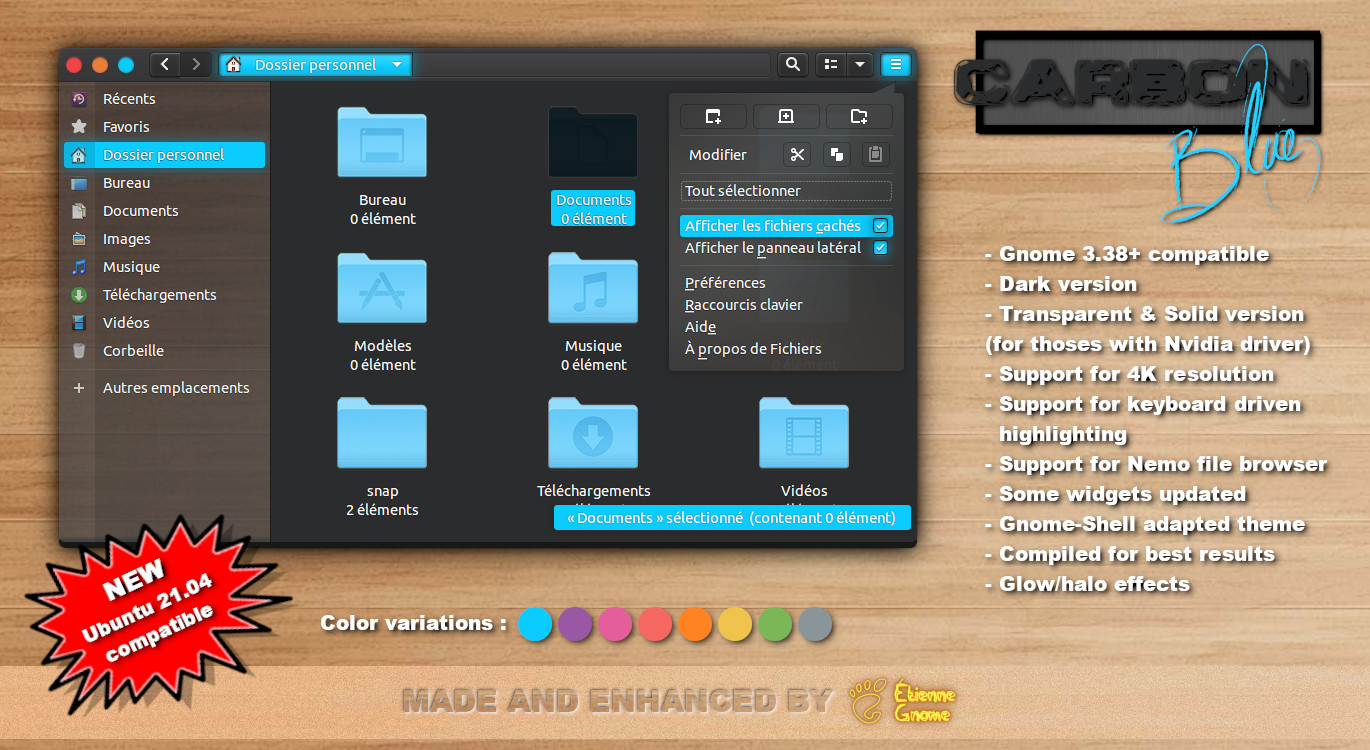Screen dimensions: 1370x750
Task: Select Favoris in the sidebar
Action: point(165,127)
